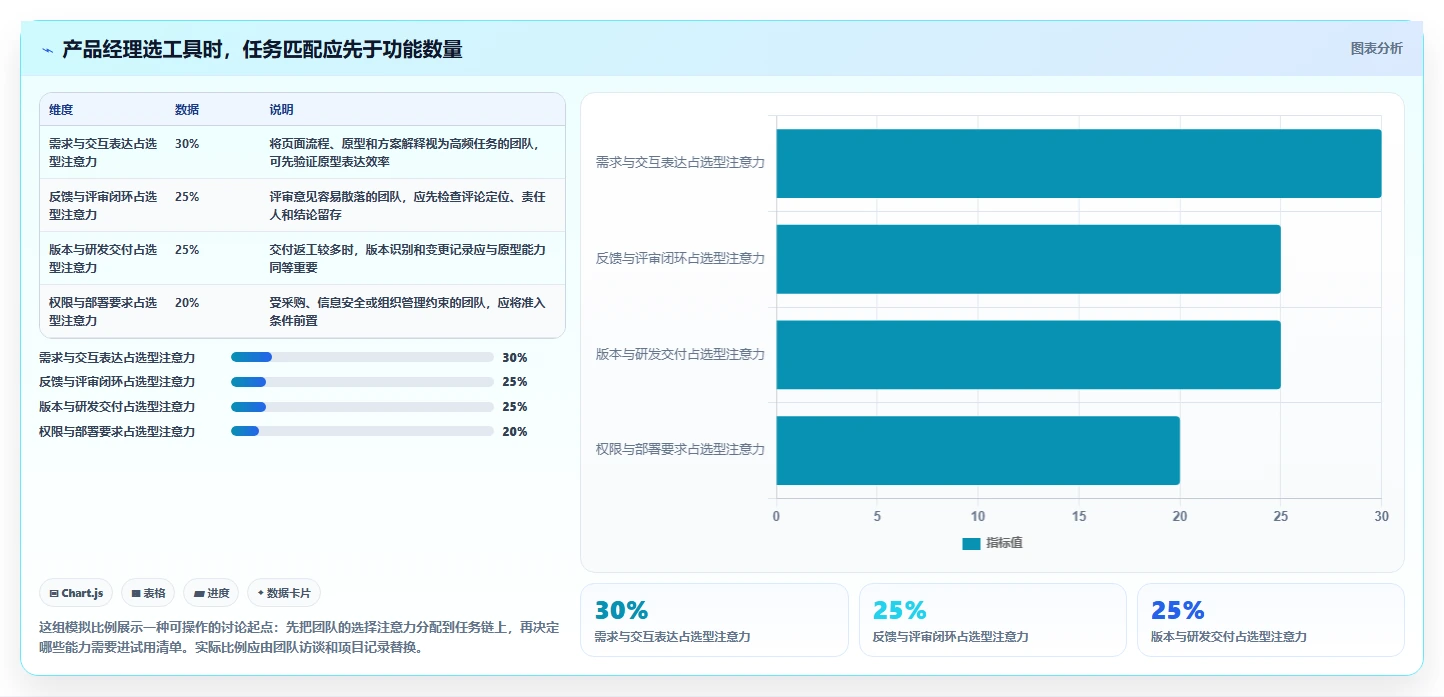Click the x-axis tick 30
Viewport: 1444px width, 697px height.
coord(1381,516)
